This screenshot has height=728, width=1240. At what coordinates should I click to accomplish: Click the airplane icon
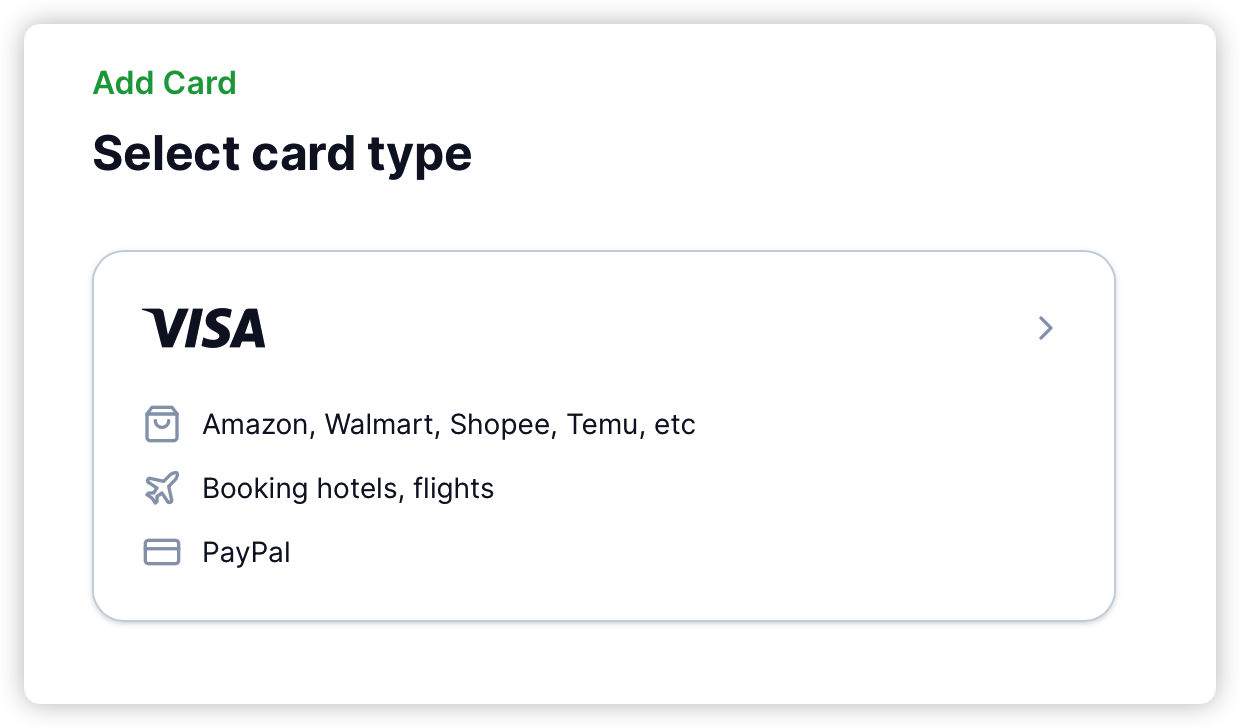[162, 488]
